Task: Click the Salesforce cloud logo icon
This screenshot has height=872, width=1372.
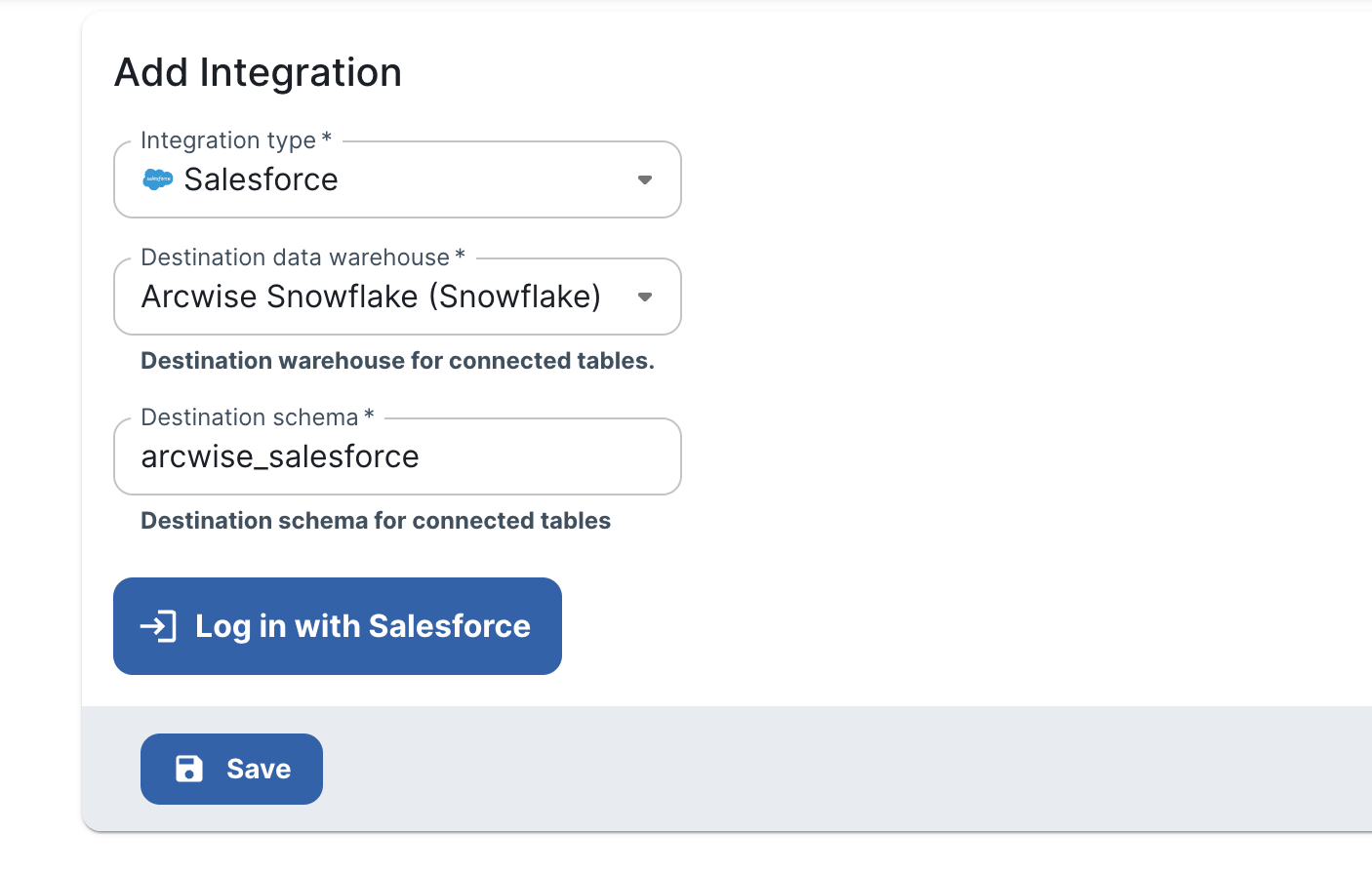Action: pos(157,179)
